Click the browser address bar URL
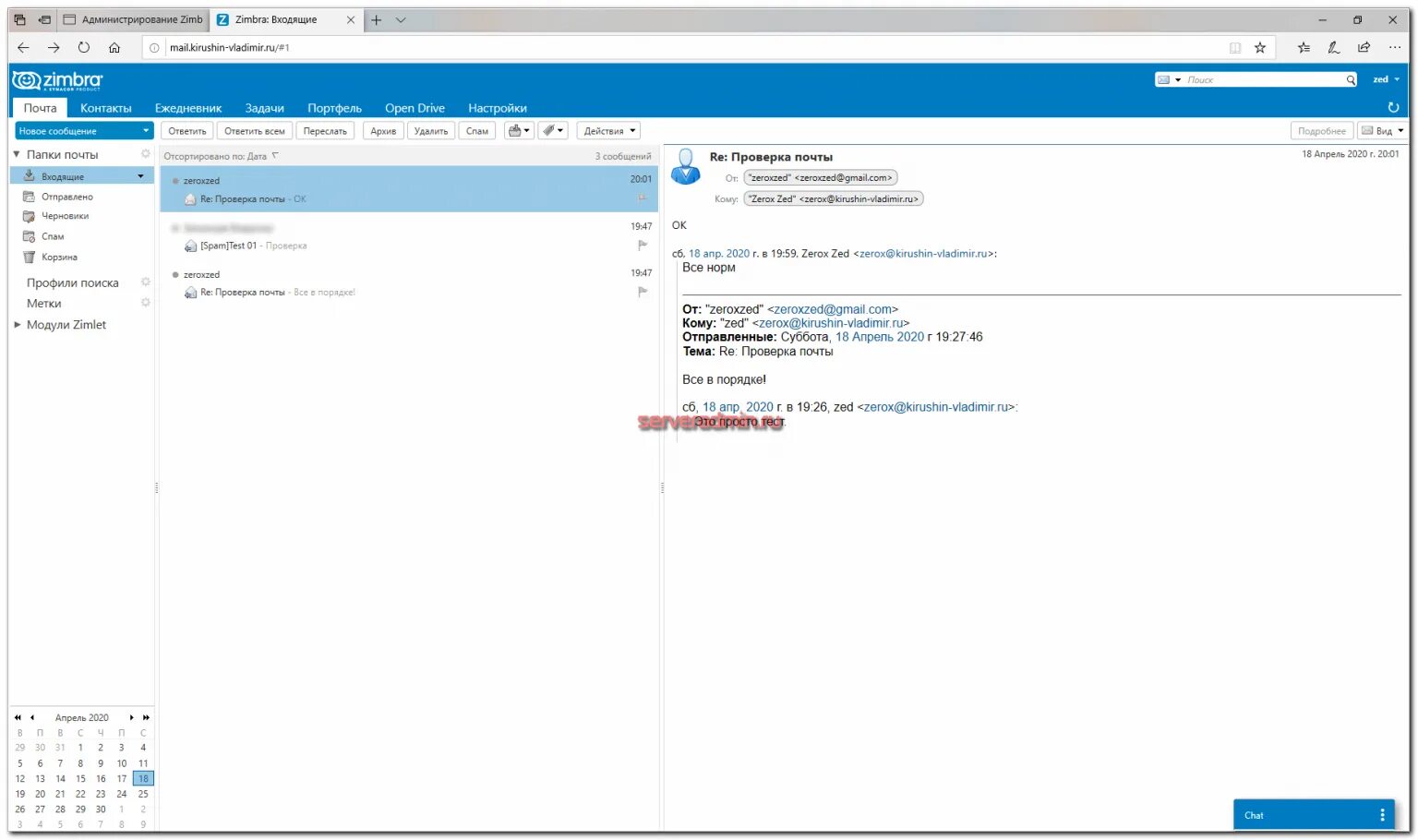 (230, 47)
